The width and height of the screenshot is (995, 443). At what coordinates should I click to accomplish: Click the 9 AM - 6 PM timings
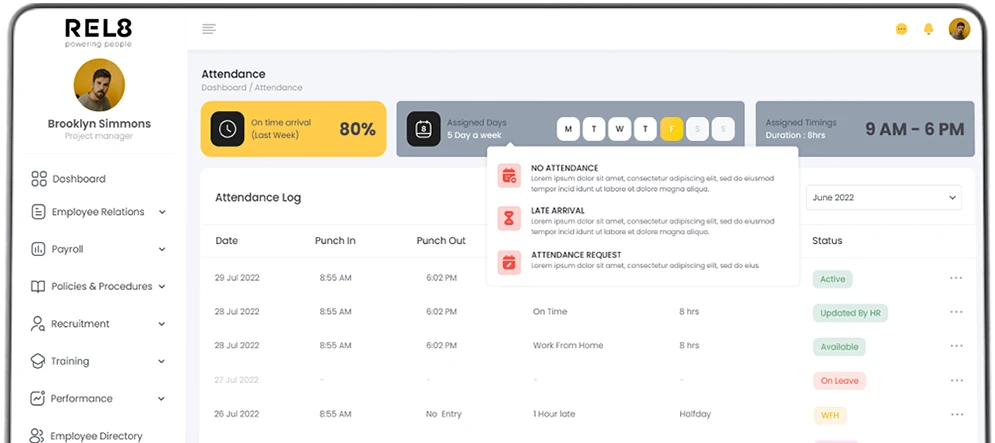(x=914, y=129)
